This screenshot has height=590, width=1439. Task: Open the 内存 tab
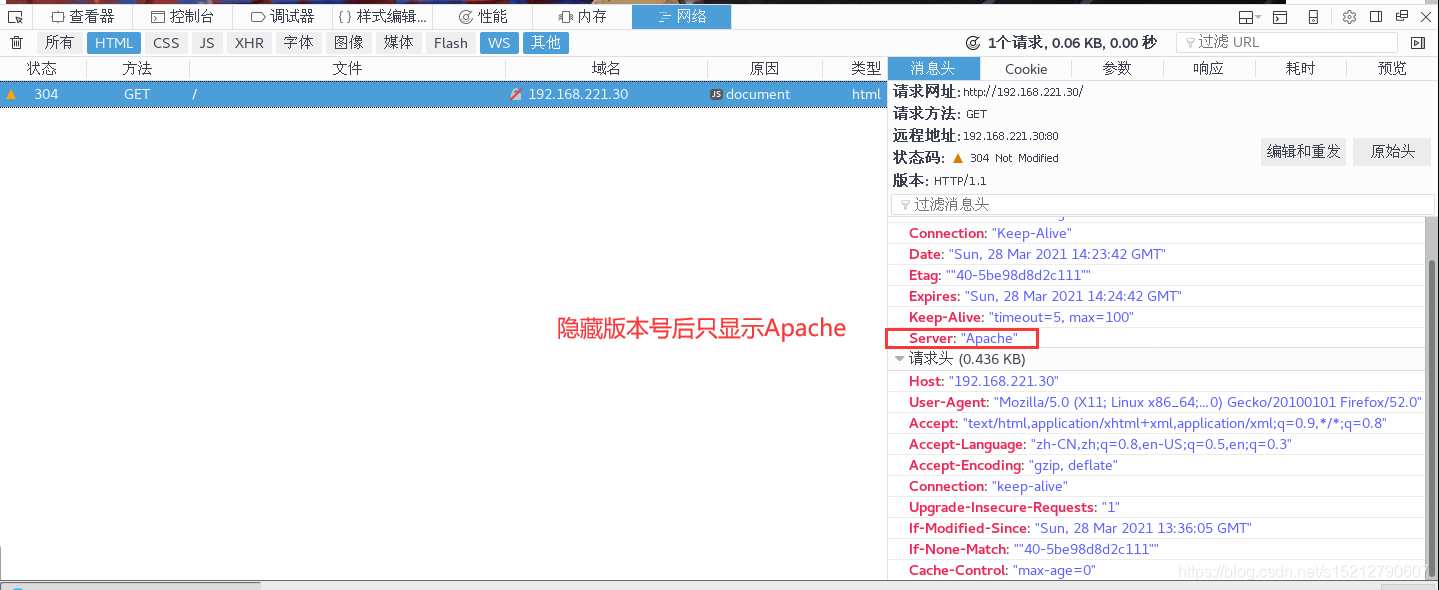(582, 17)
